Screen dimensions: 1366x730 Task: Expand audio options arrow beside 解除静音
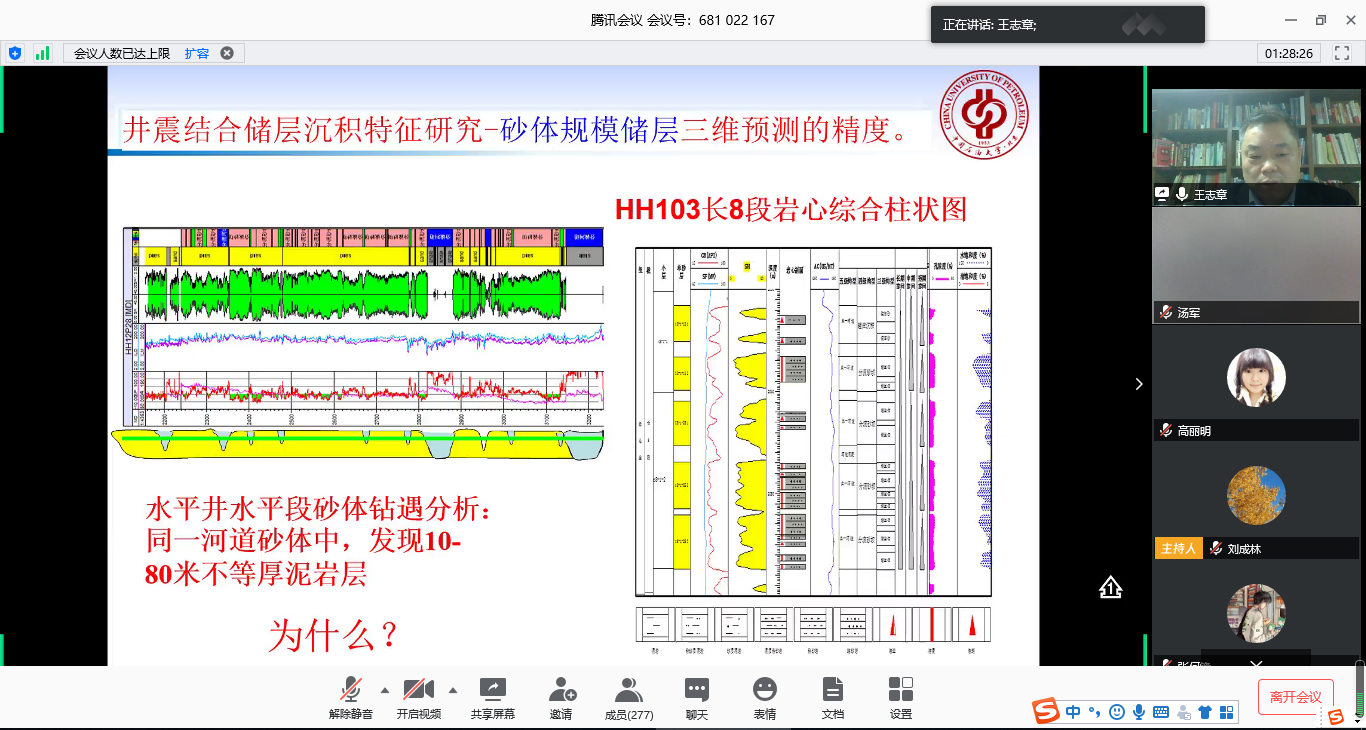pyautogui.click(x=385, y=690)
